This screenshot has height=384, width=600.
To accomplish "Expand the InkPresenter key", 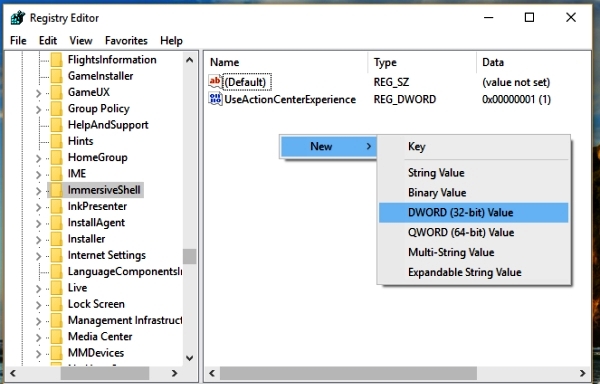I will click(x=38, y=207).
